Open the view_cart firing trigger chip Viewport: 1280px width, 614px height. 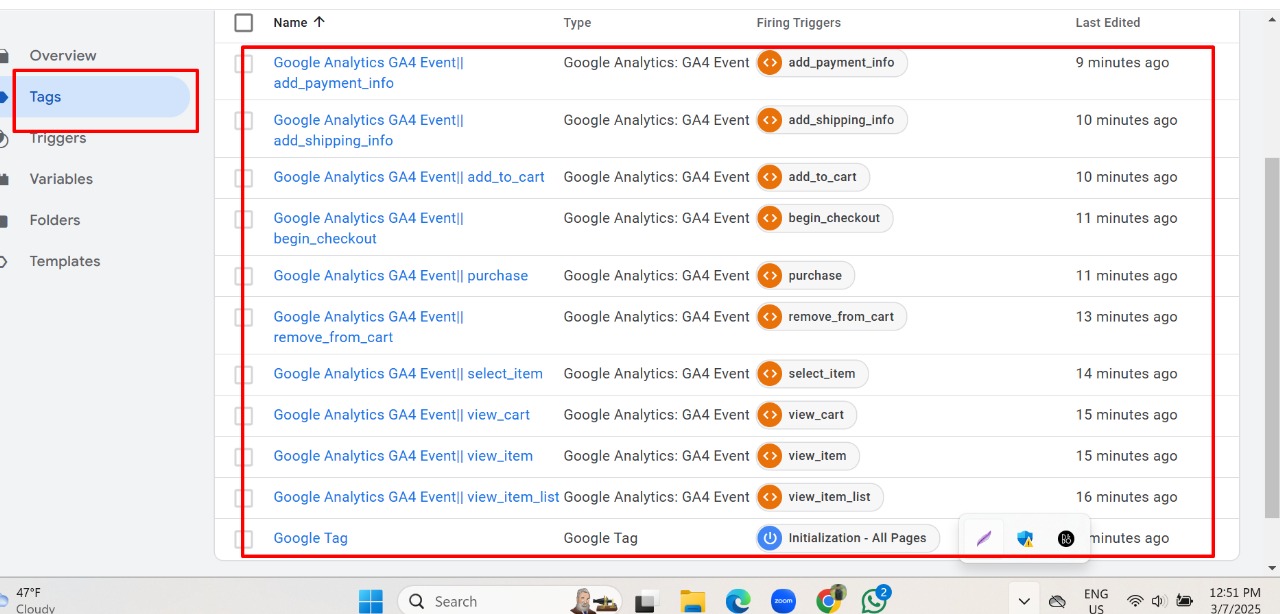[806, 415]
